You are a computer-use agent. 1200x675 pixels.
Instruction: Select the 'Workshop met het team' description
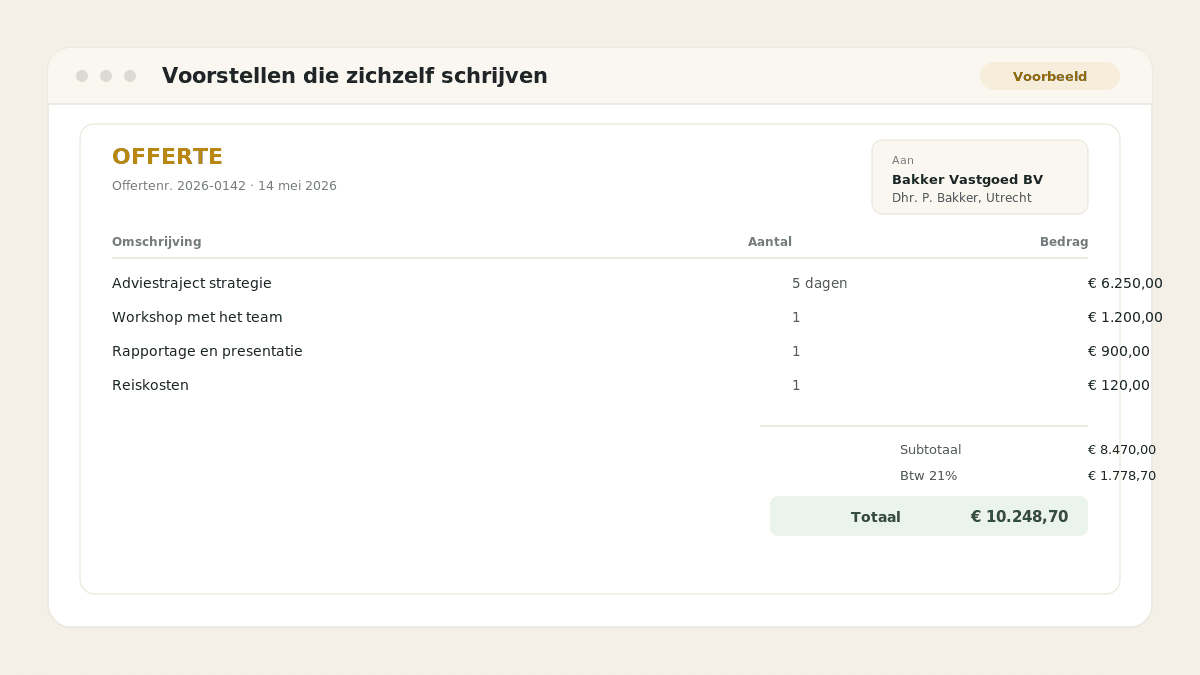coord(197,317)
